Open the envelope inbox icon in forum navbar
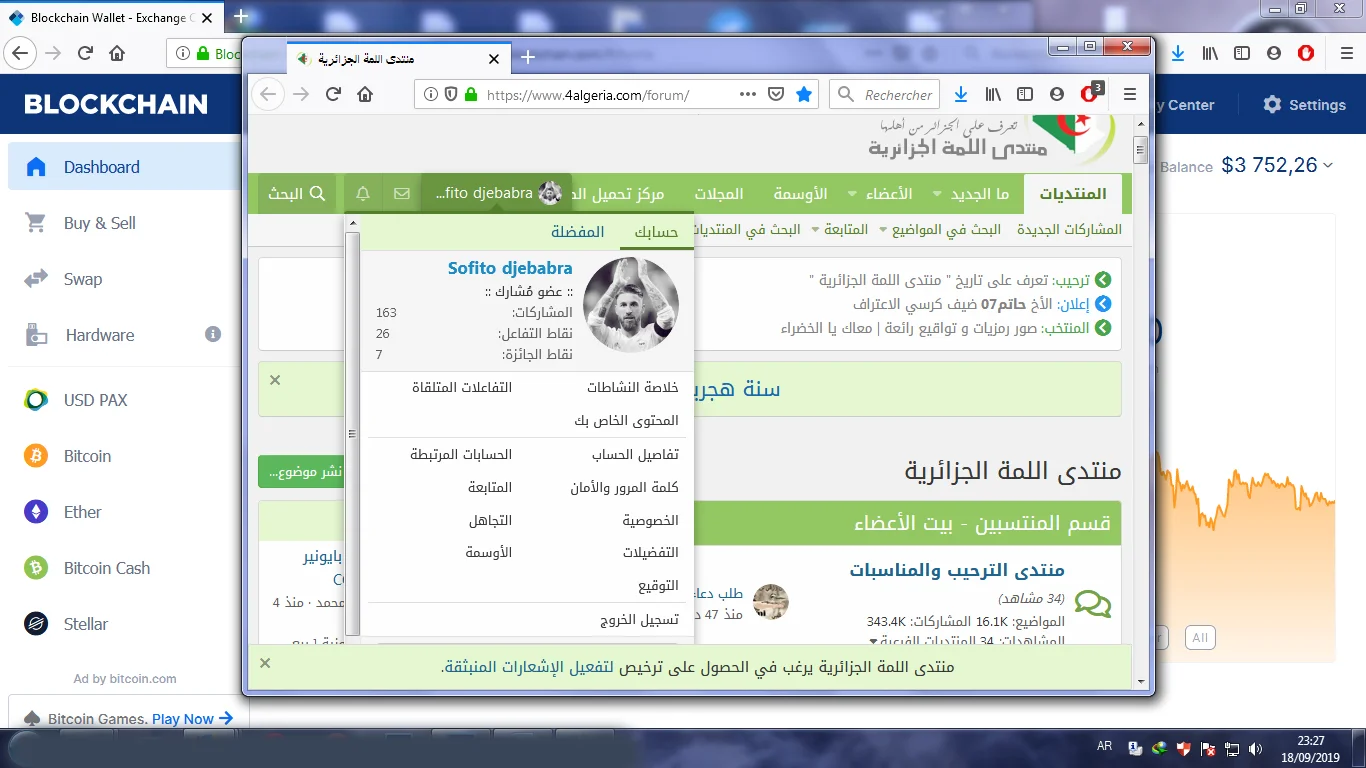The image size is (1366, 768). 402,194
